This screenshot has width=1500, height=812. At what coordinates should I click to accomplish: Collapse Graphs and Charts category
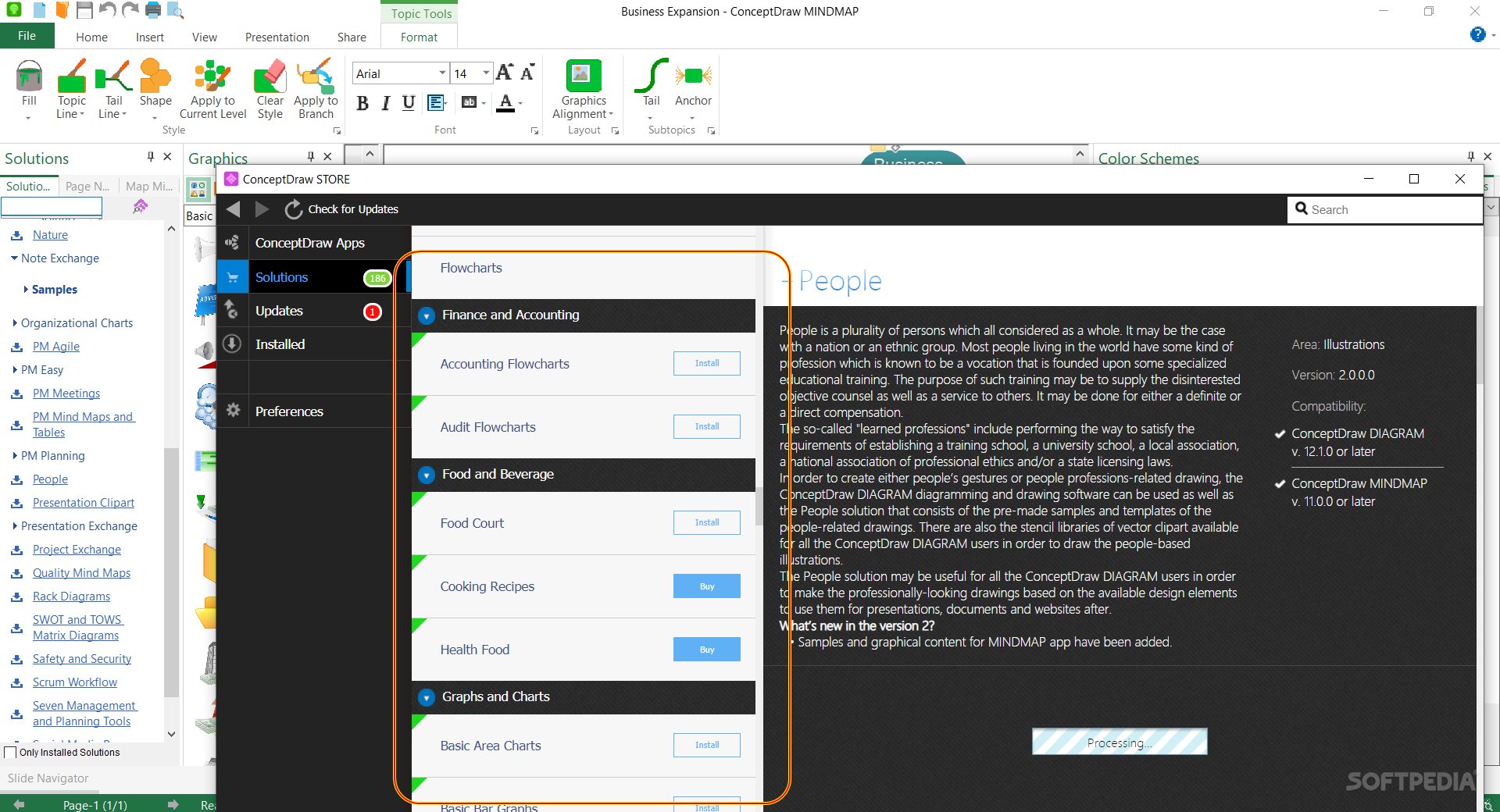point(427,697)
